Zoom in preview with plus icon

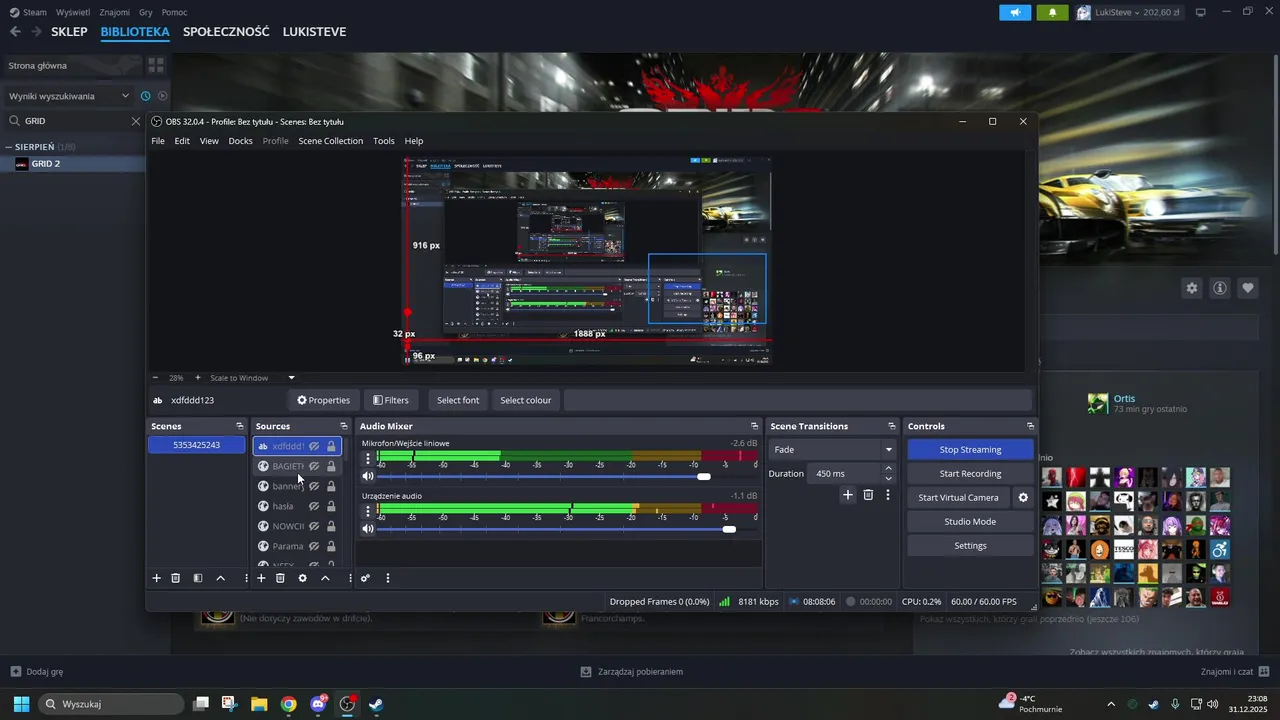click(198, 378)
